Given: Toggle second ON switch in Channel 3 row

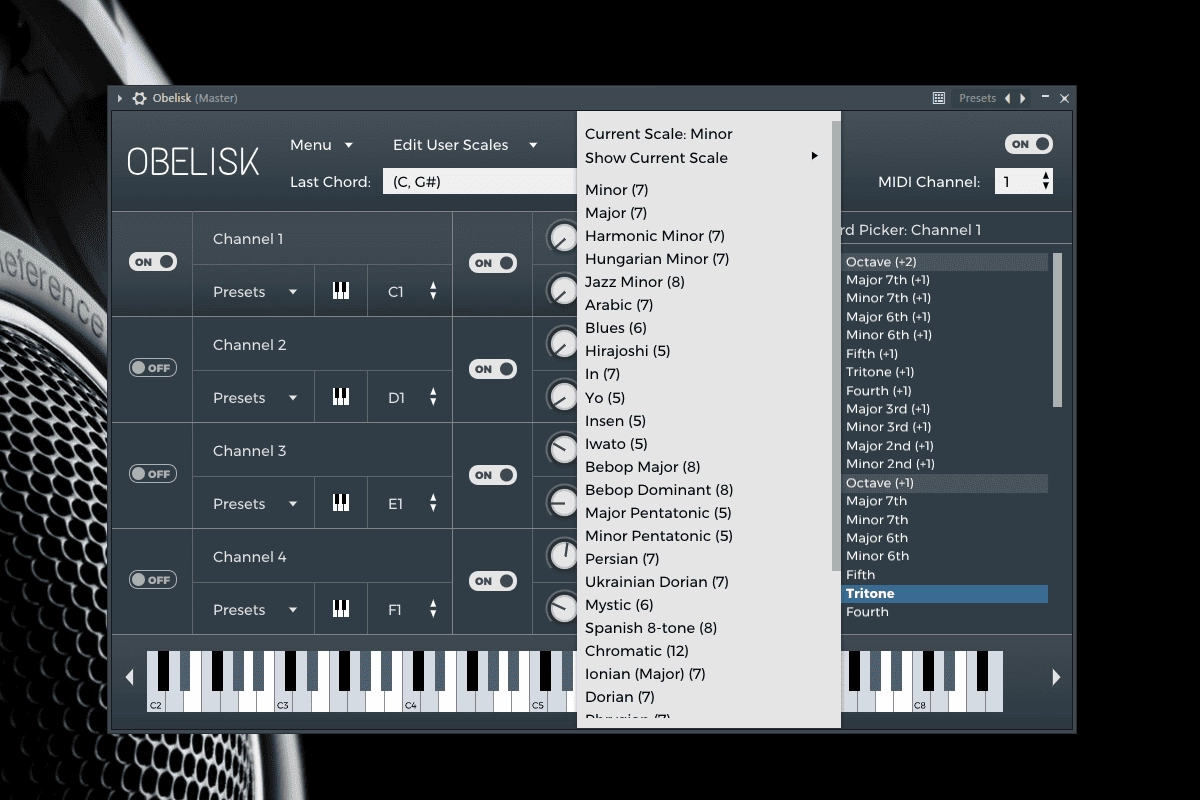Looking at the screenshot, I should coord(493,475).
